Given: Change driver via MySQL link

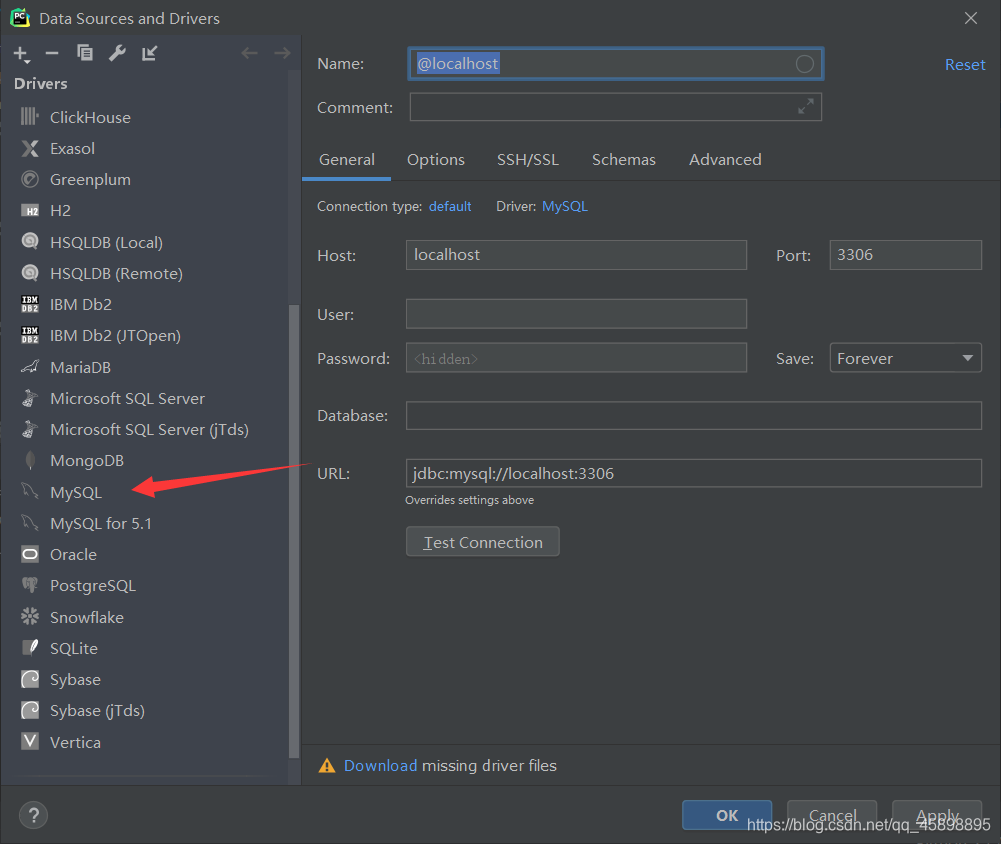Looking at the screenshot, I should (x=564, y=206).
